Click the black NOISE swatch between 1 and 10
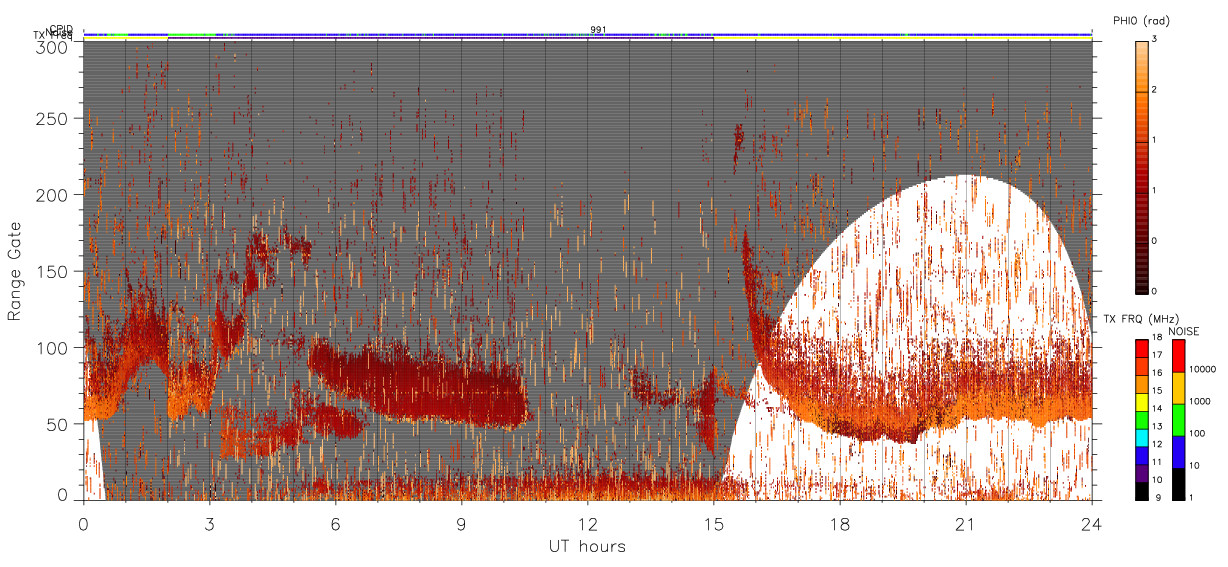Image resolution: width=1228 pixels, height=567 pixels. point(1178,483)
